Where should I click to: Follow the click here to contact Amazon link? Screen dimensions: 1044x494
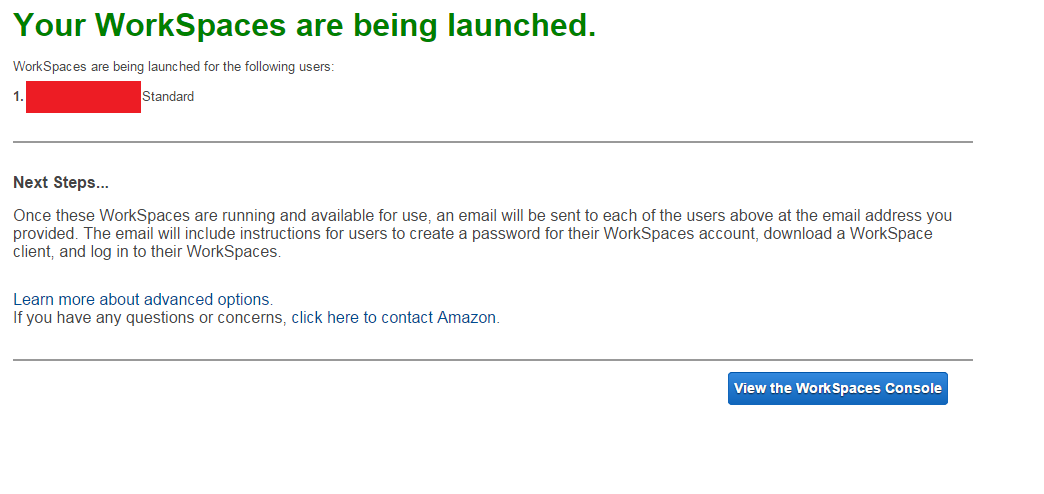point(393,318)
